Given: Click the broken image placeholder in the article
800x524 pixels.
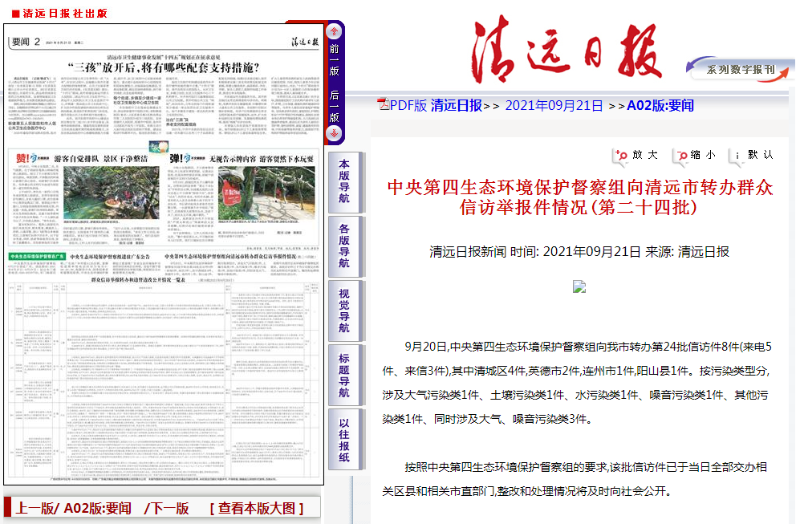Looking at the screenshot, I should click(578, 286).
